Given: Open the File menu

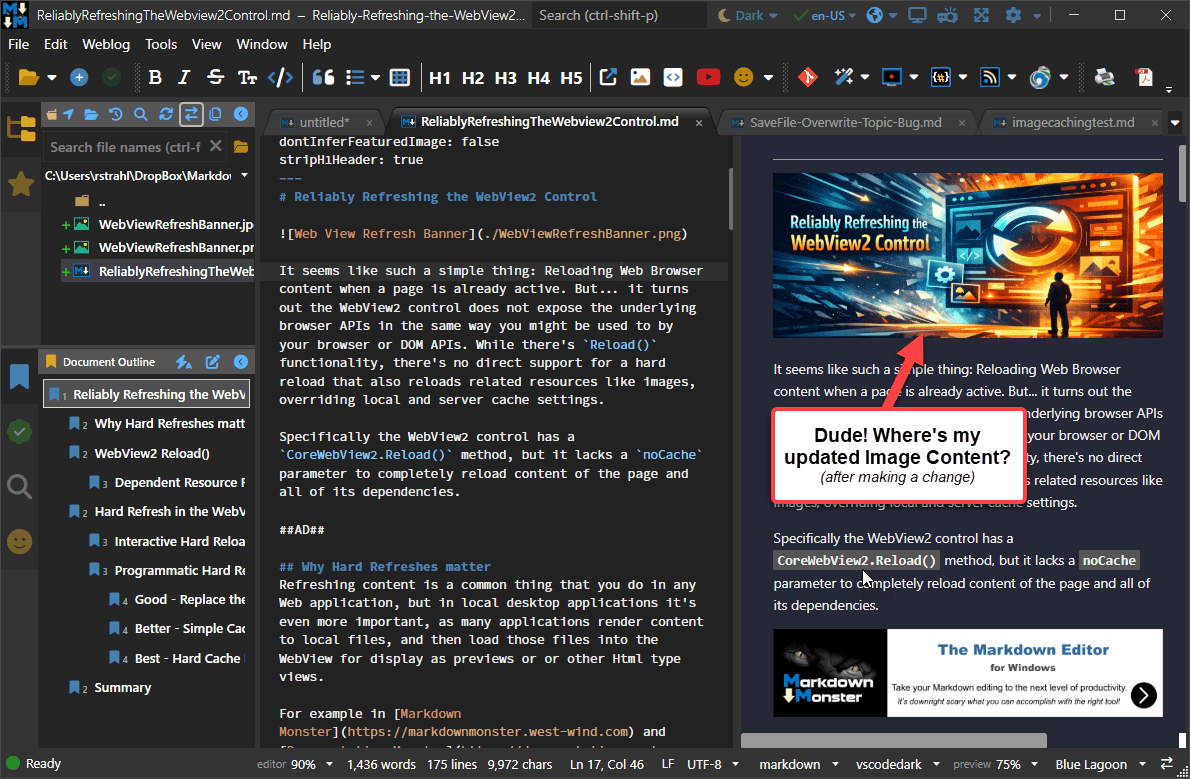Looking at the screenshot, I should pos(18,44).
